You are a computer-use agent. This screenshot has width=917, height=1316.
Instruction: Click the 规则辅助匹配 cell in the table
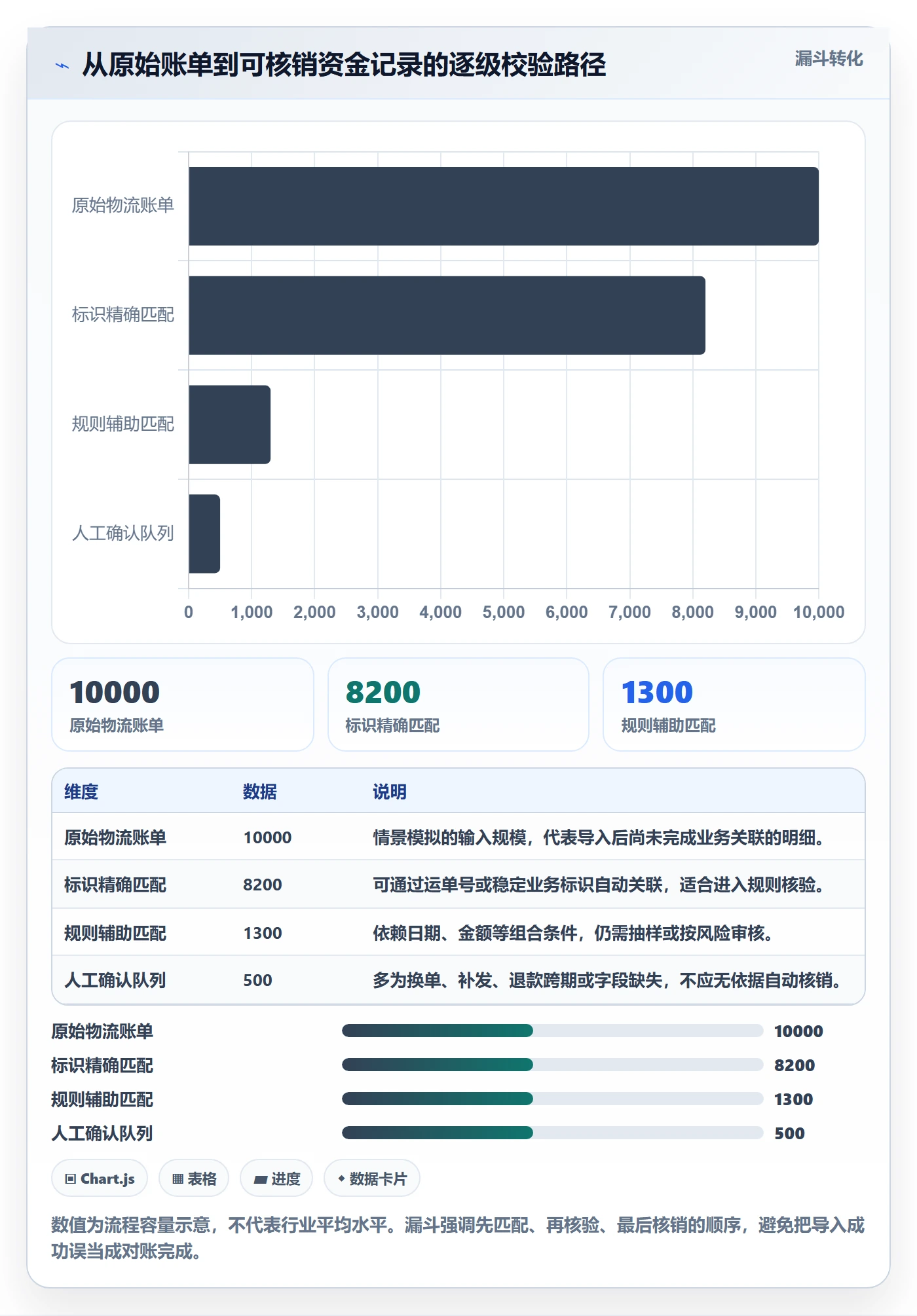(x=115, y=933)
